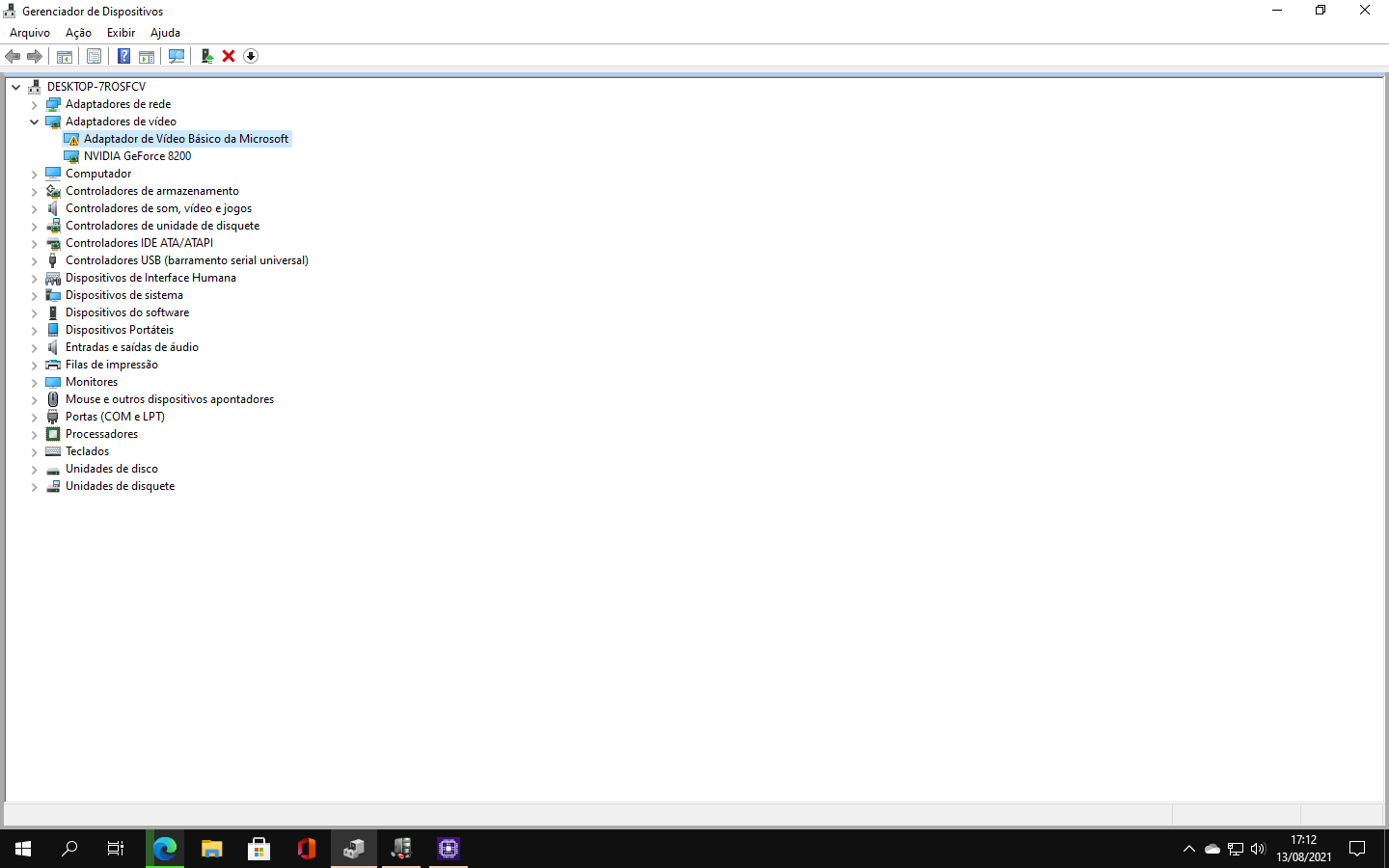The height and width of the screenshot is (868, 1389).
Task: Collapse the DESKTOP-7ROSFCV root node
Action: click(16, 87)
